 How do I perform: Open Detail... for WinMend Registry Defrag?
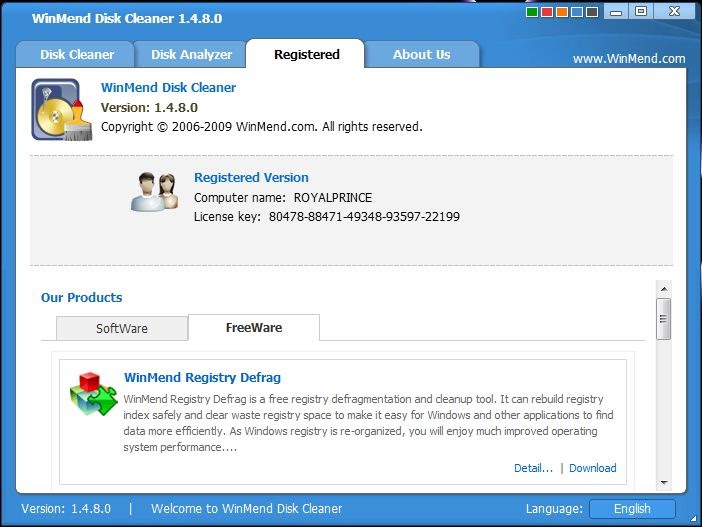pos(533,468)
